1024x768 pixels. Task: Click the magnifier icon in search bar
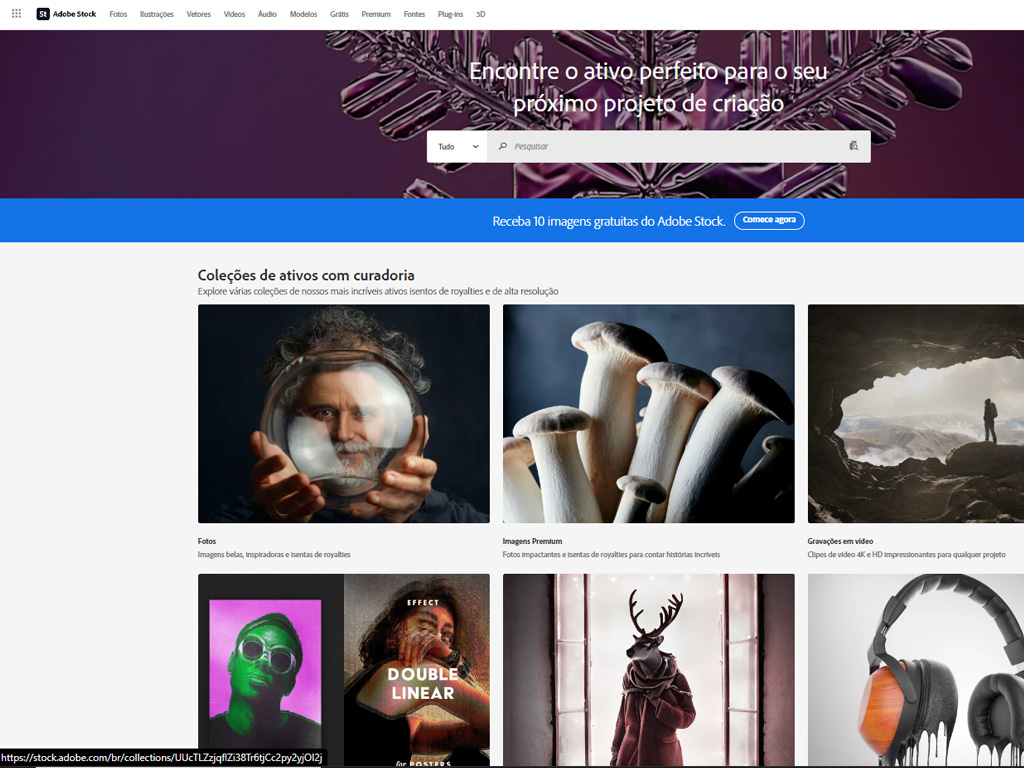[x=503, y=146]
